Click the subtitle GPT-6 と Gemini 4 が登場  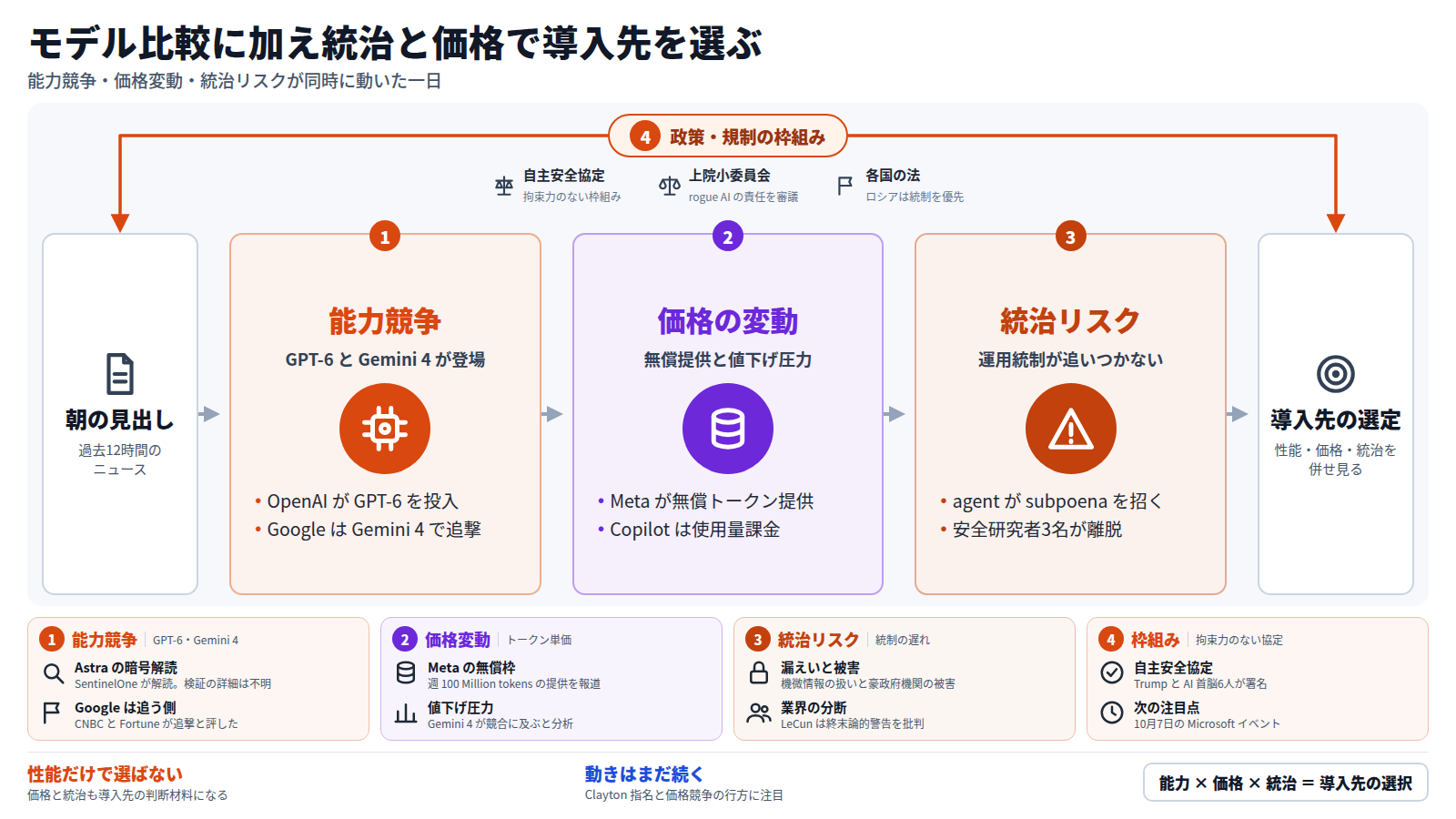385,359
